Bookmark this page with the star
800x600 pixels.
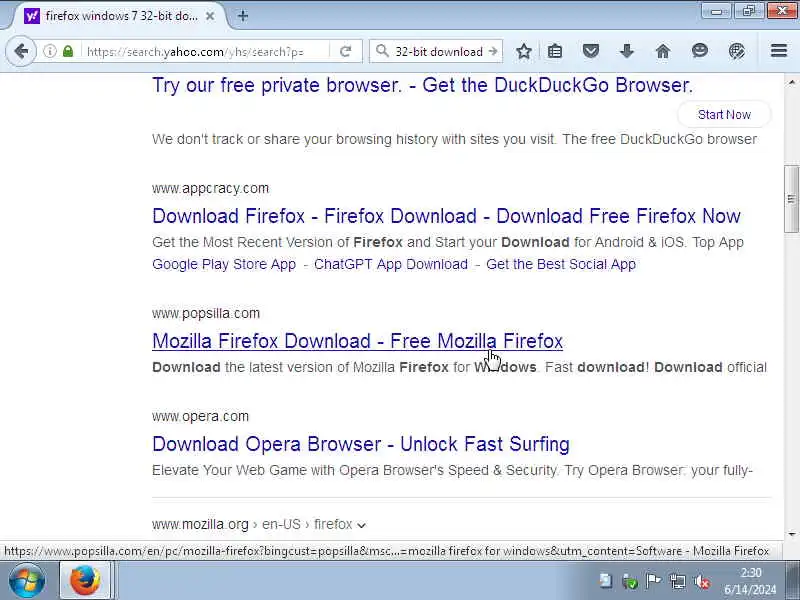pos(523,51)
